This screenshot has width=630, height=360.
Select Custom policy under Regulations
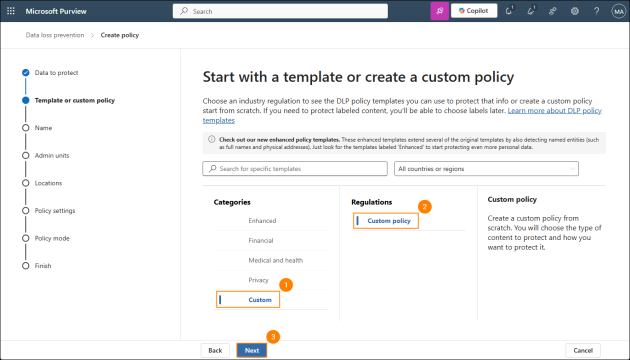pyautogui.click(x=386, y=221)
